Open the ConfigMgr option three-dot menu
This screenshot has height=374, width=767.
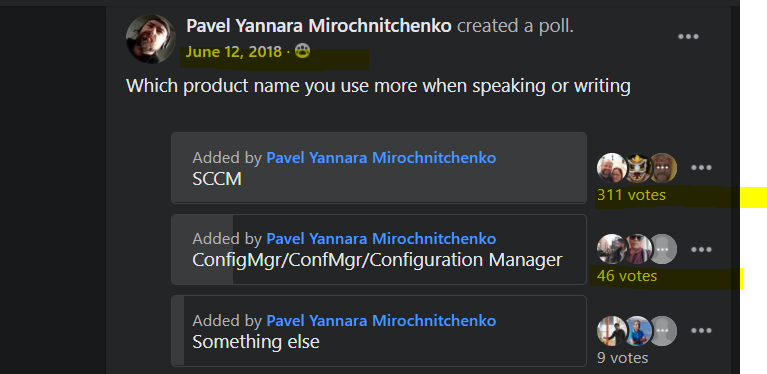(x=701, y=250)
